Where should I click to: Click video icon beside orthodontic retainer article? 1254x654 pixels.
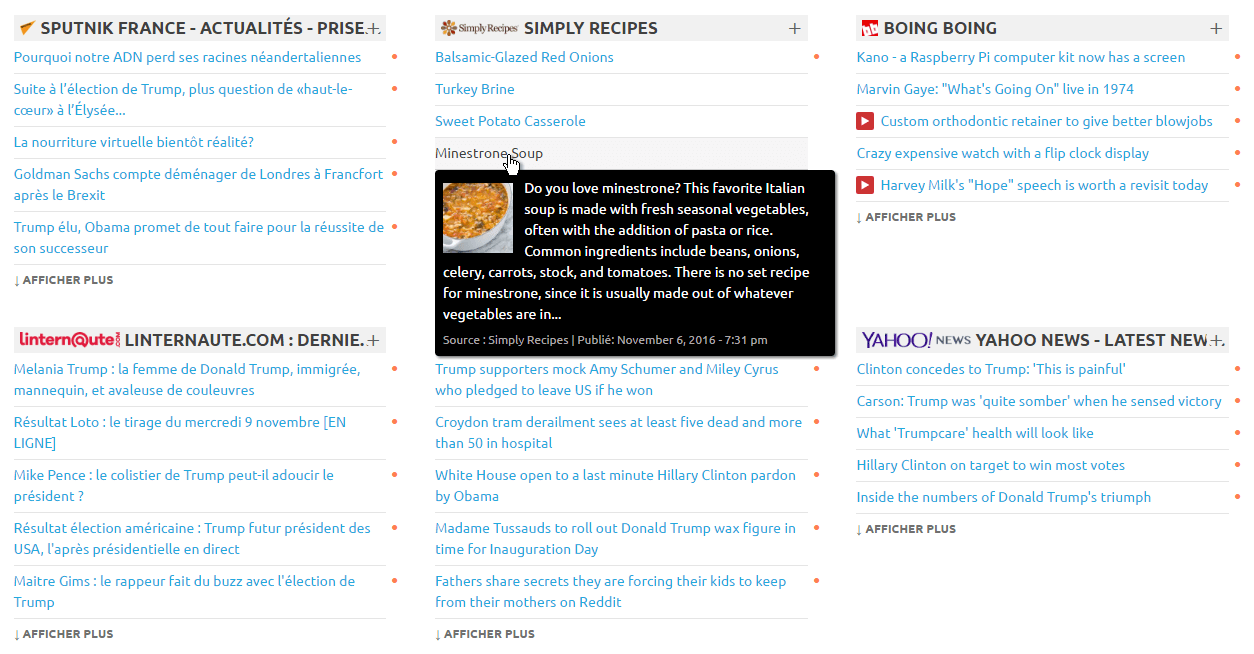point(865,121)
